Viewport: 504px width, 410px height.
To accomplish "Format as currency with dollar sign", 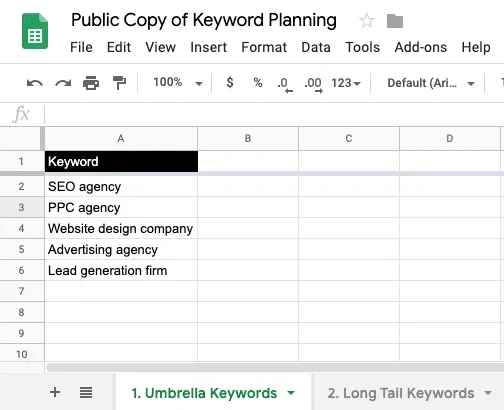I will [230, 82].
